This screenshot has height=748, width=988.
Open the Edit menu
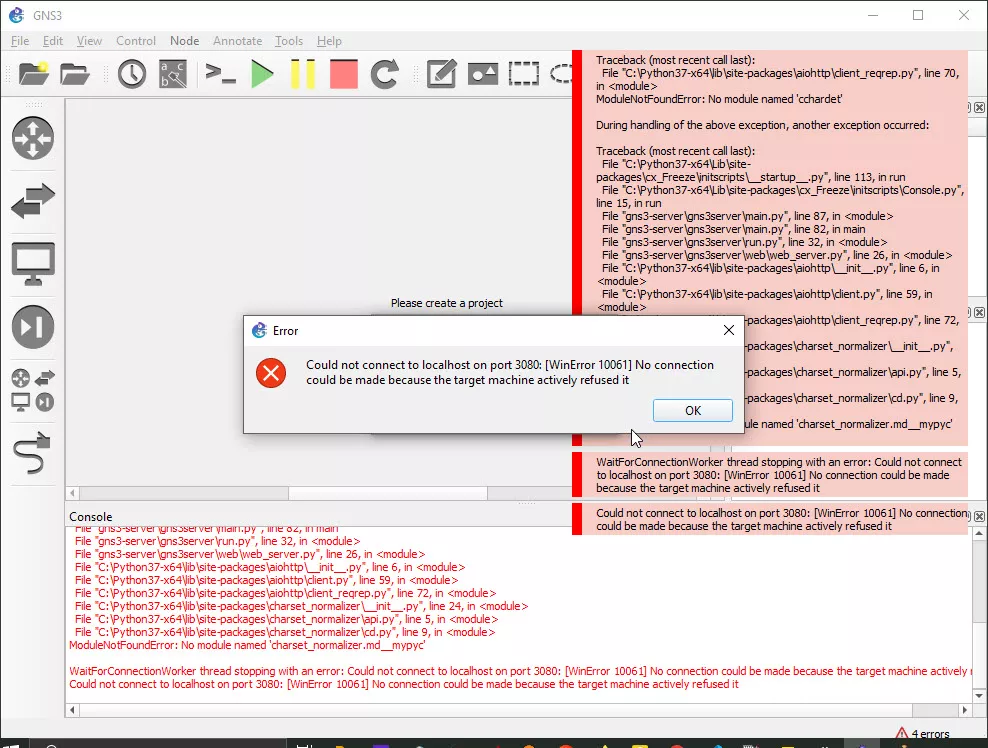tap(53, 41)
